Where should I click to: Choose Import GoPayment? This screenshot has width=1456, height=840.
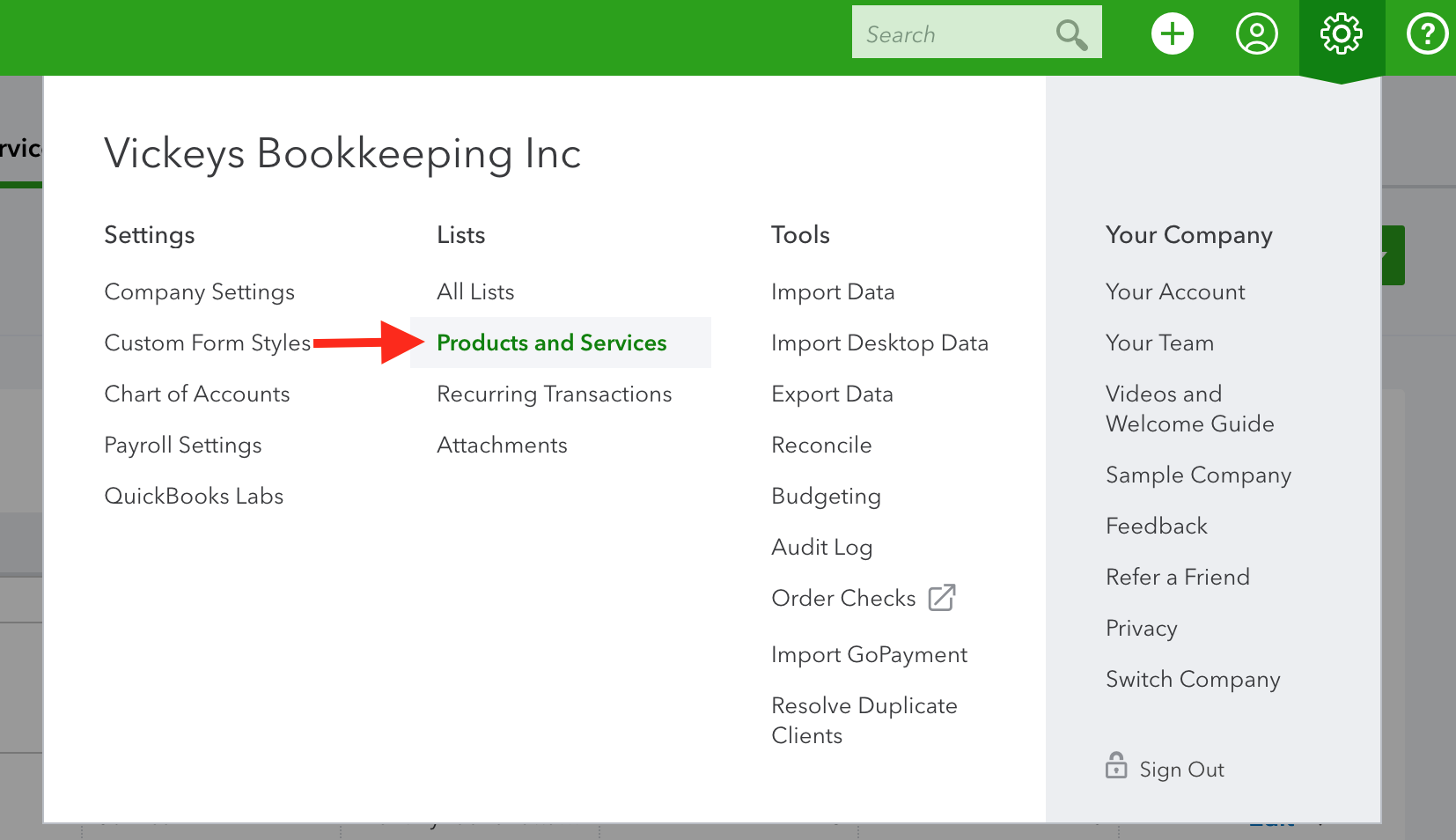point(869,655)
